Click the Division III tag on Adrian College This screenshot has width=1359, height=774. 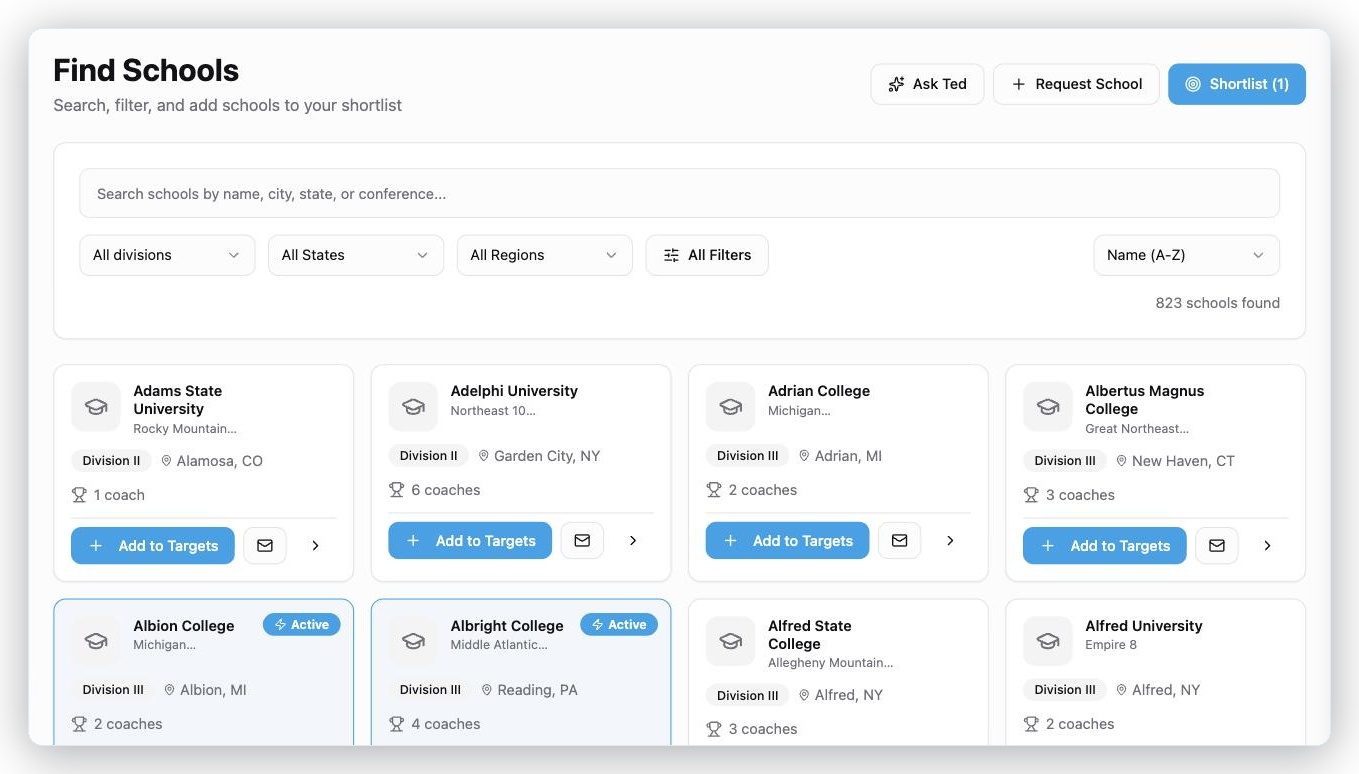coord(747,456)
